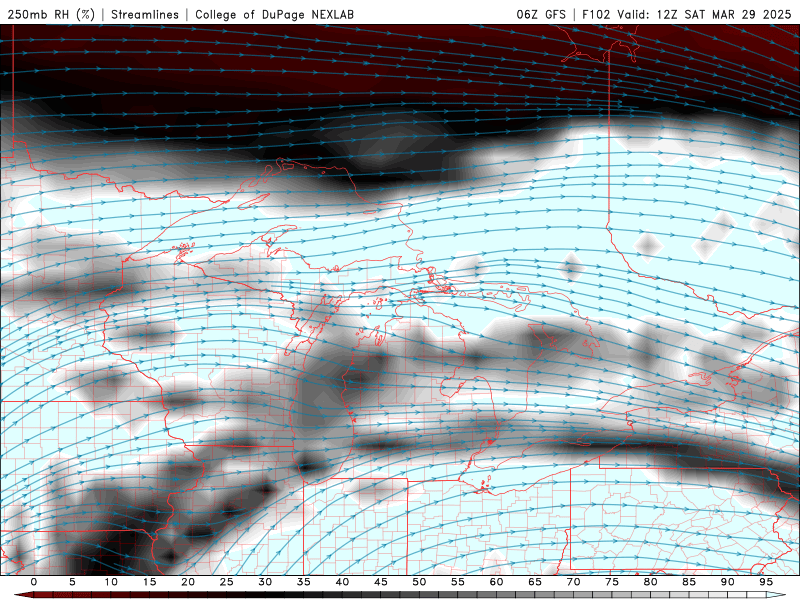Select the colorbar label "90"
The image size is (800, 600).
point(728,582)
